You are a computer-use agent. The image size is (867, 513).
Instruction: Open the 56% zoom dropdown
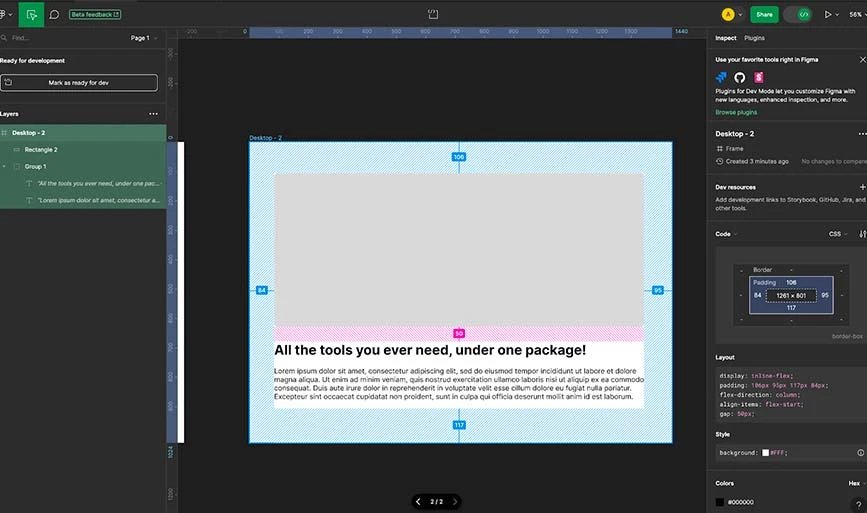click(855, 15)
